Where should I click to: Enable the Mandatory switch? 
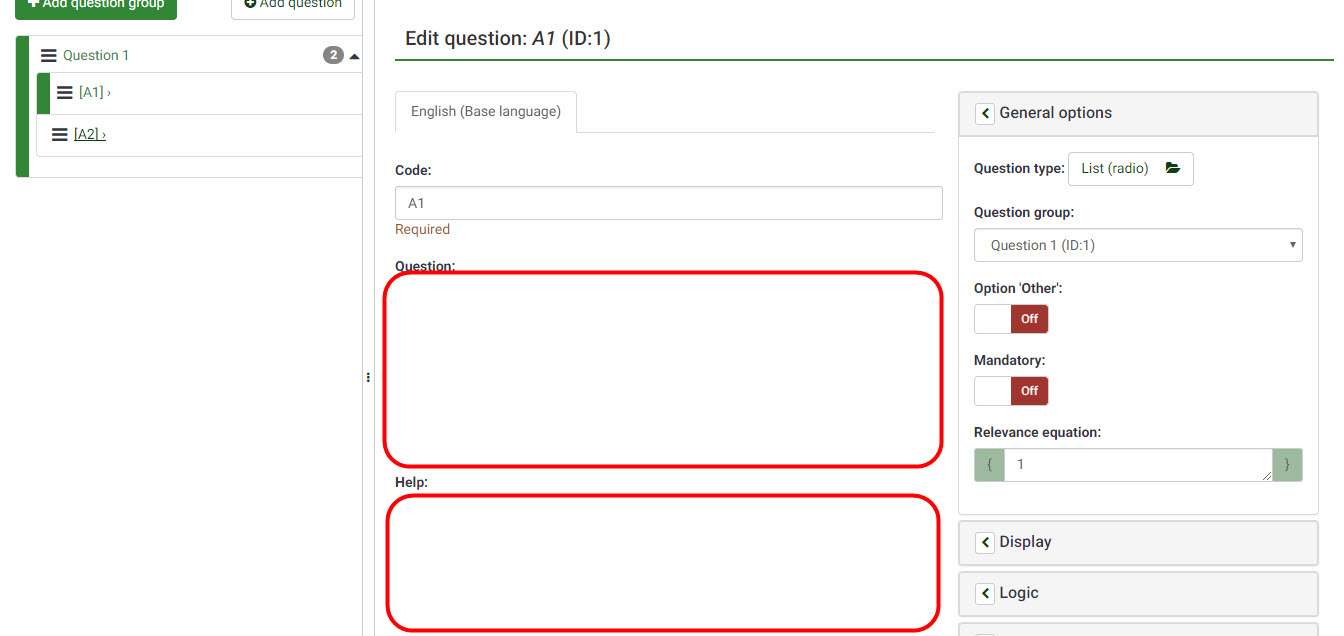[x=1011, y=391]
